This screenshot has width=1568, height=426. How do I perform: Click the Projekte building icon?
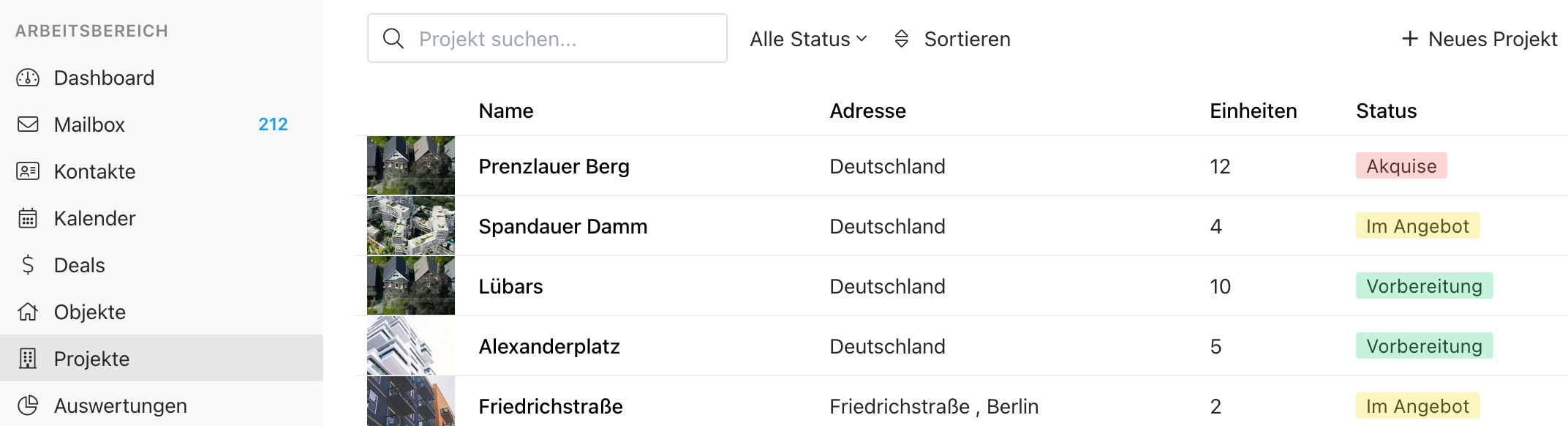click(28, 359)
